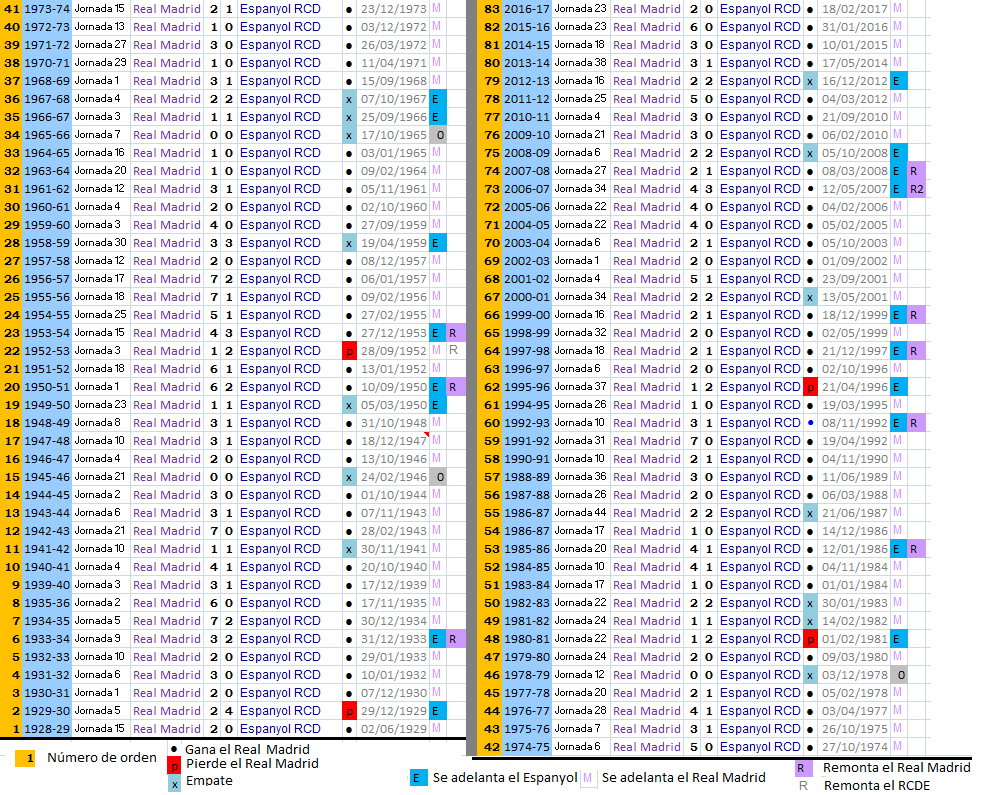Select the Jornada 44 cell
The width and height of the screenshot is (982, 795).
[x=580, y=513]
